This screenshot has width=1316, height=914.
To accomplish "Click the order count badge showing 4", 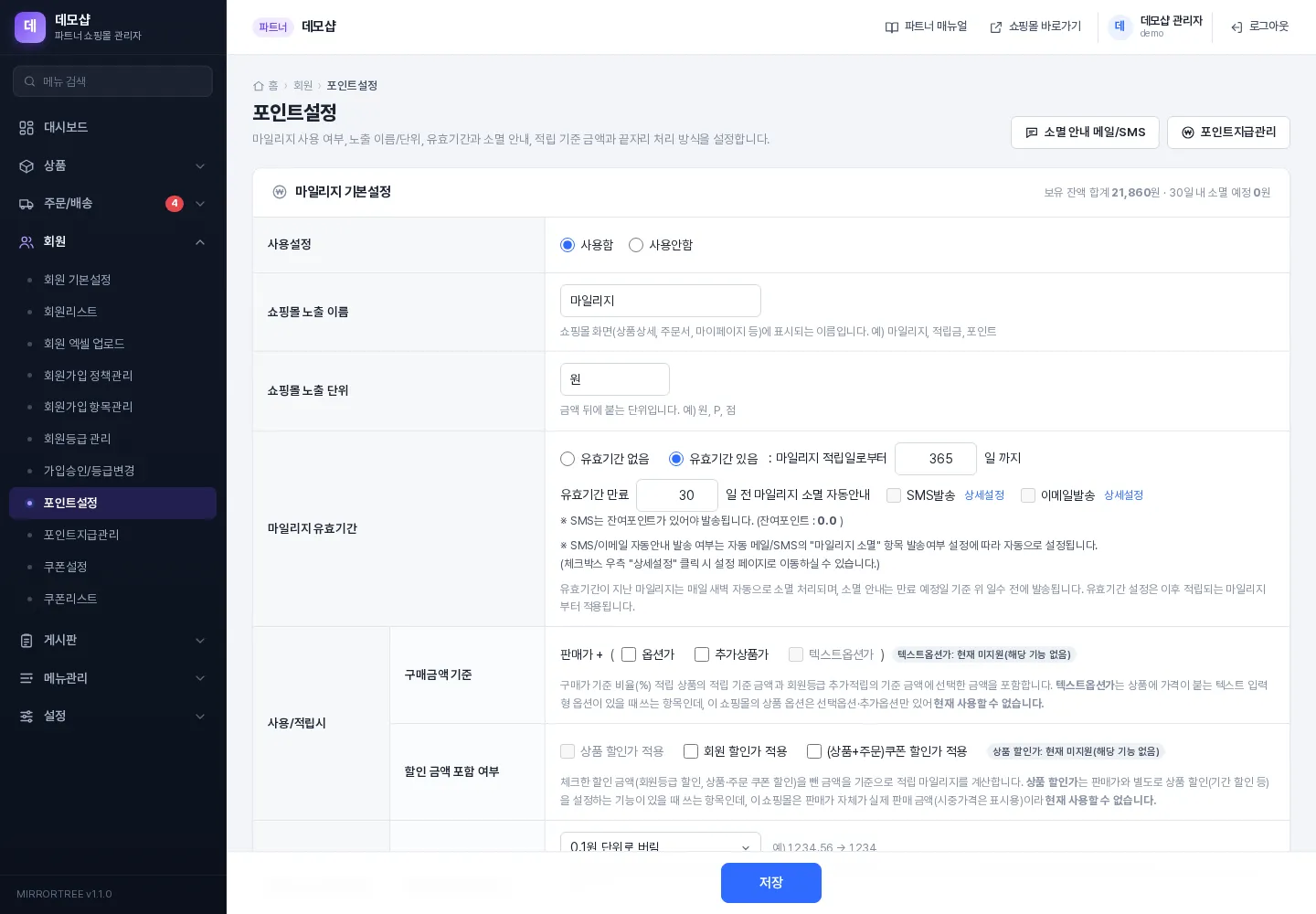I will click(x=175, y=204).
